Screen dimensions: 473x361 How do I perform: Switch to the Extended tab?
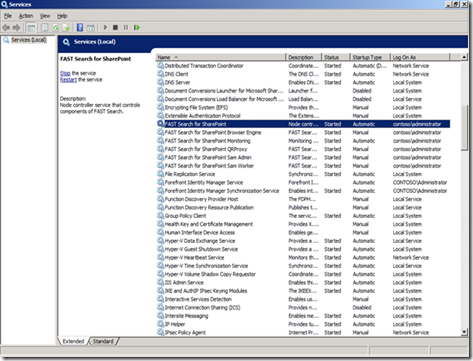(73, 341)
